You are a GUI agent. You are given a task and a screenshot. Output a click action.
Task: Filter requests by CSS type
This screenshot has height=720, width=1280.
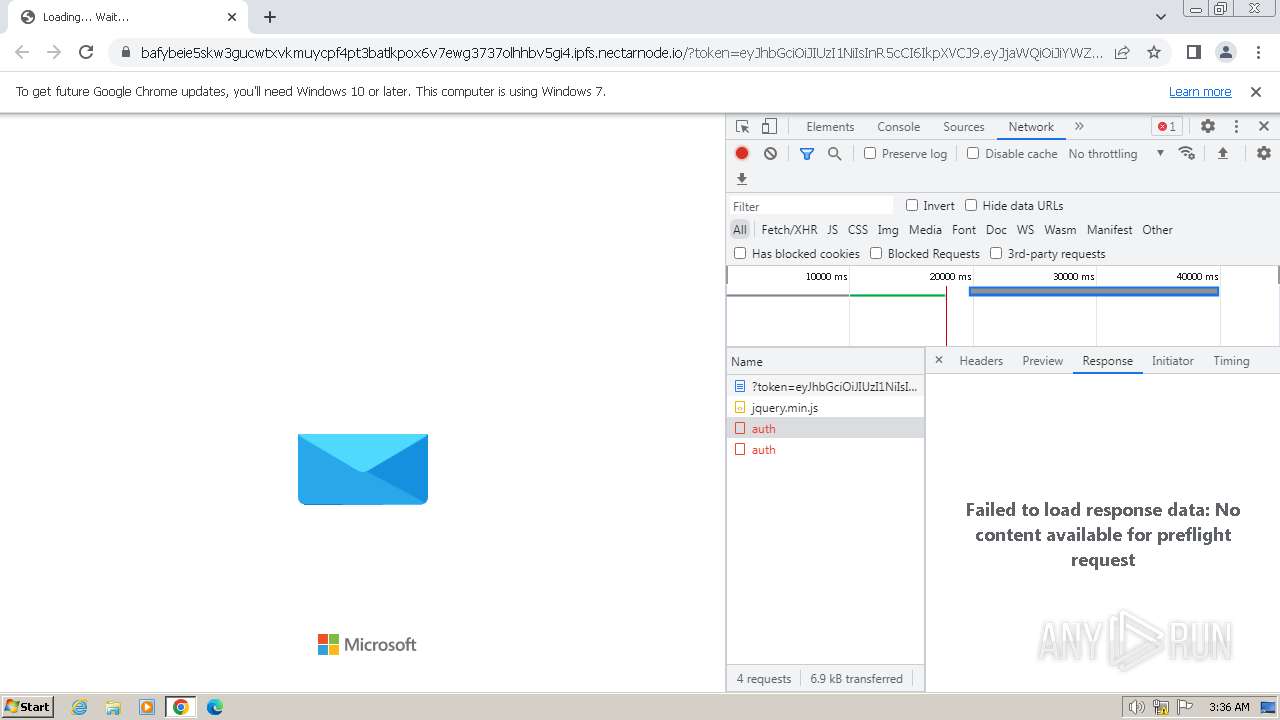click(x=858, y=230)
